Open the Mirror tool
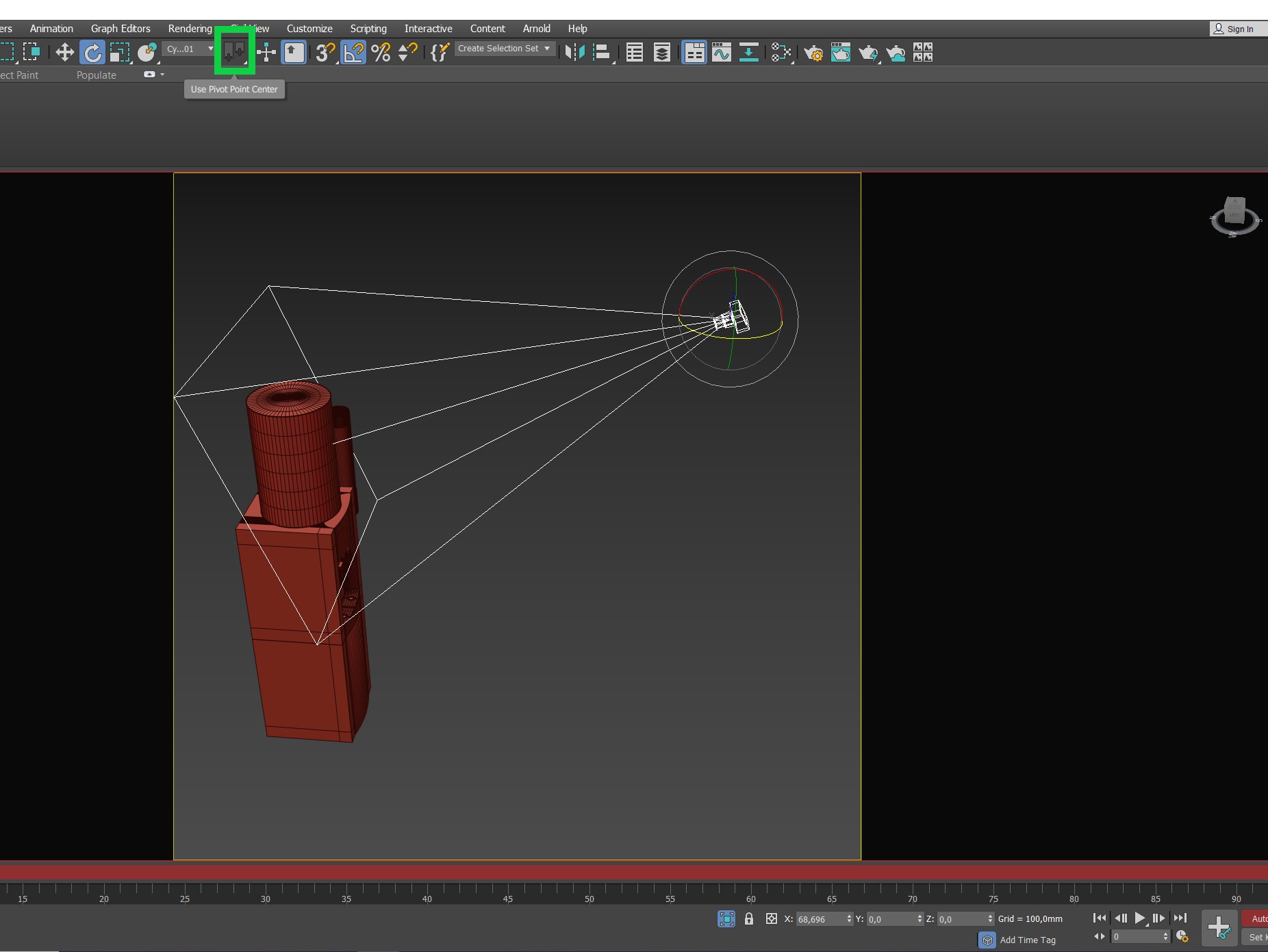 [x=574, y=52]
